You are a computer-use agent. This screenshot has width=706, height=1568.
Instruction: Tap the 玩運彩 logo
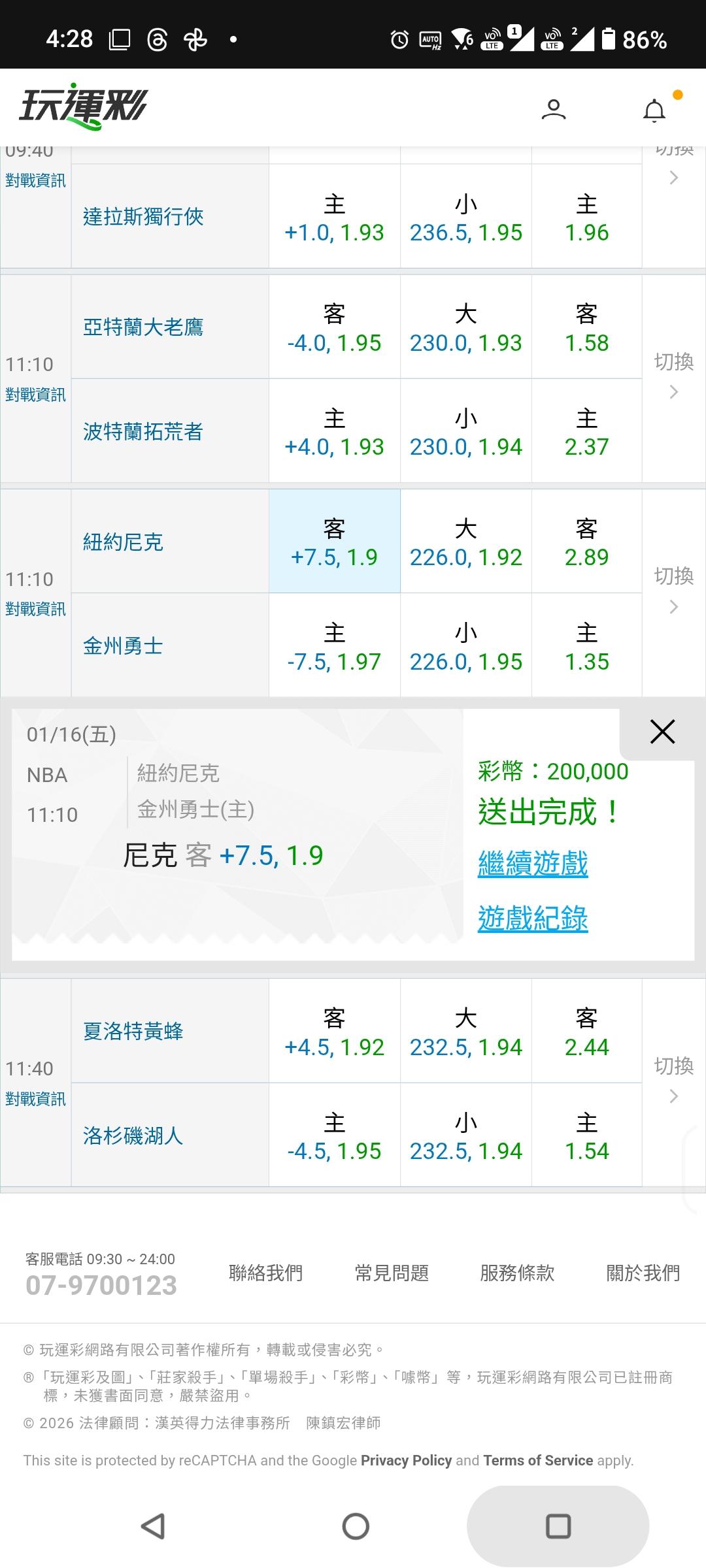[x=84, y=106]
